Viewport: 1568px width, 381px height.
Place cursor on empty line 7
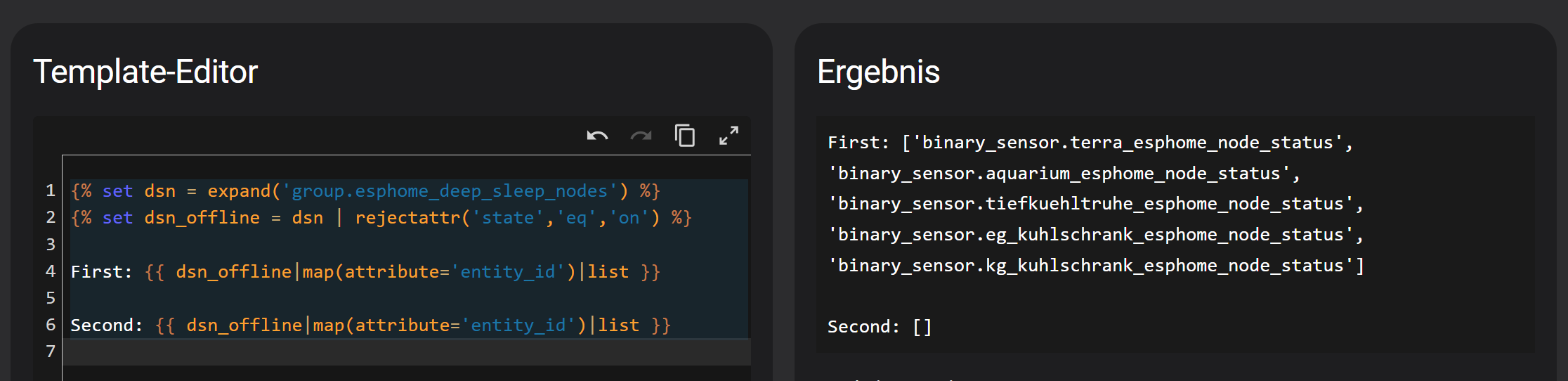coord(351,351)
